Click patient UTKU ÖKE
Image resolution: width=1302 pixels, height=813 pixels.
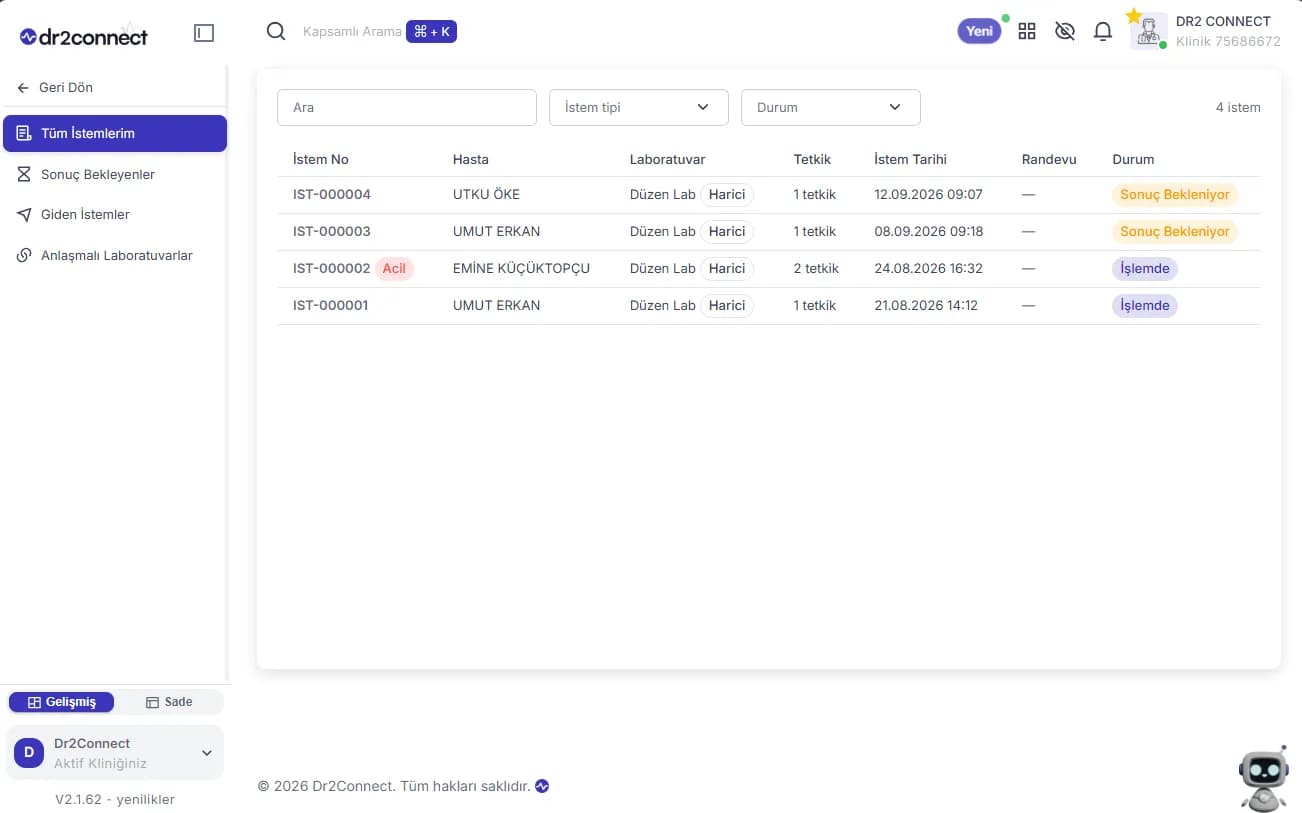click(x=486, y=194)
